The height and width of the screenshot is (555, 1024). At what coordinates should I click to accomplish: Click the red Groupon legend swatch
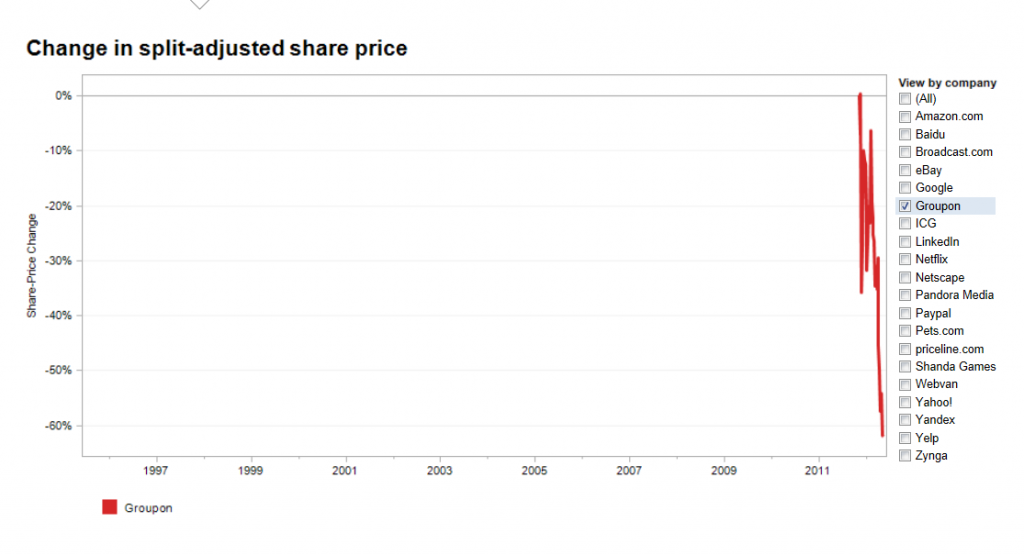[x=110, y=508]
